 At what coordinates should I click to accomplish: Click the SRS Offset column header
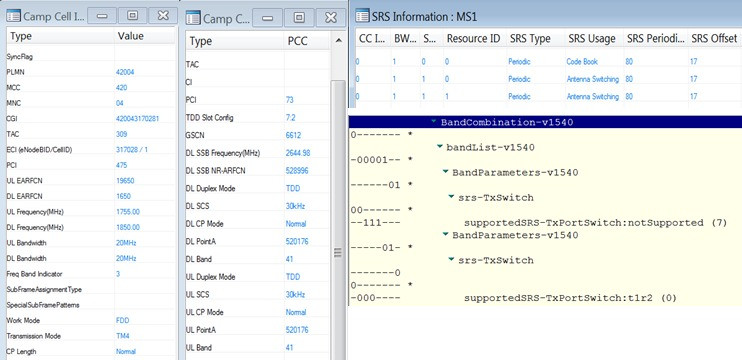[714, 39]
